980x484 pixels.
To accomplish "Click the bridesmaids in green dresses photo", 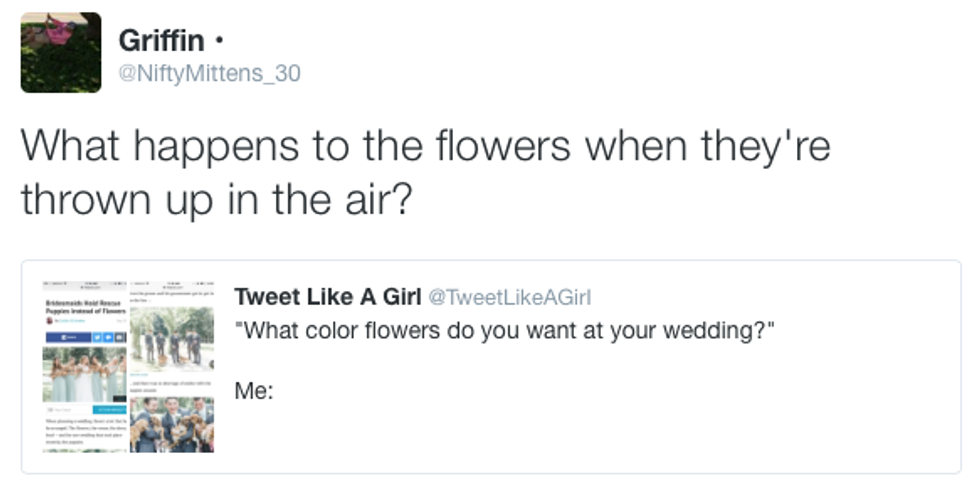I will (x=85, y=374).
